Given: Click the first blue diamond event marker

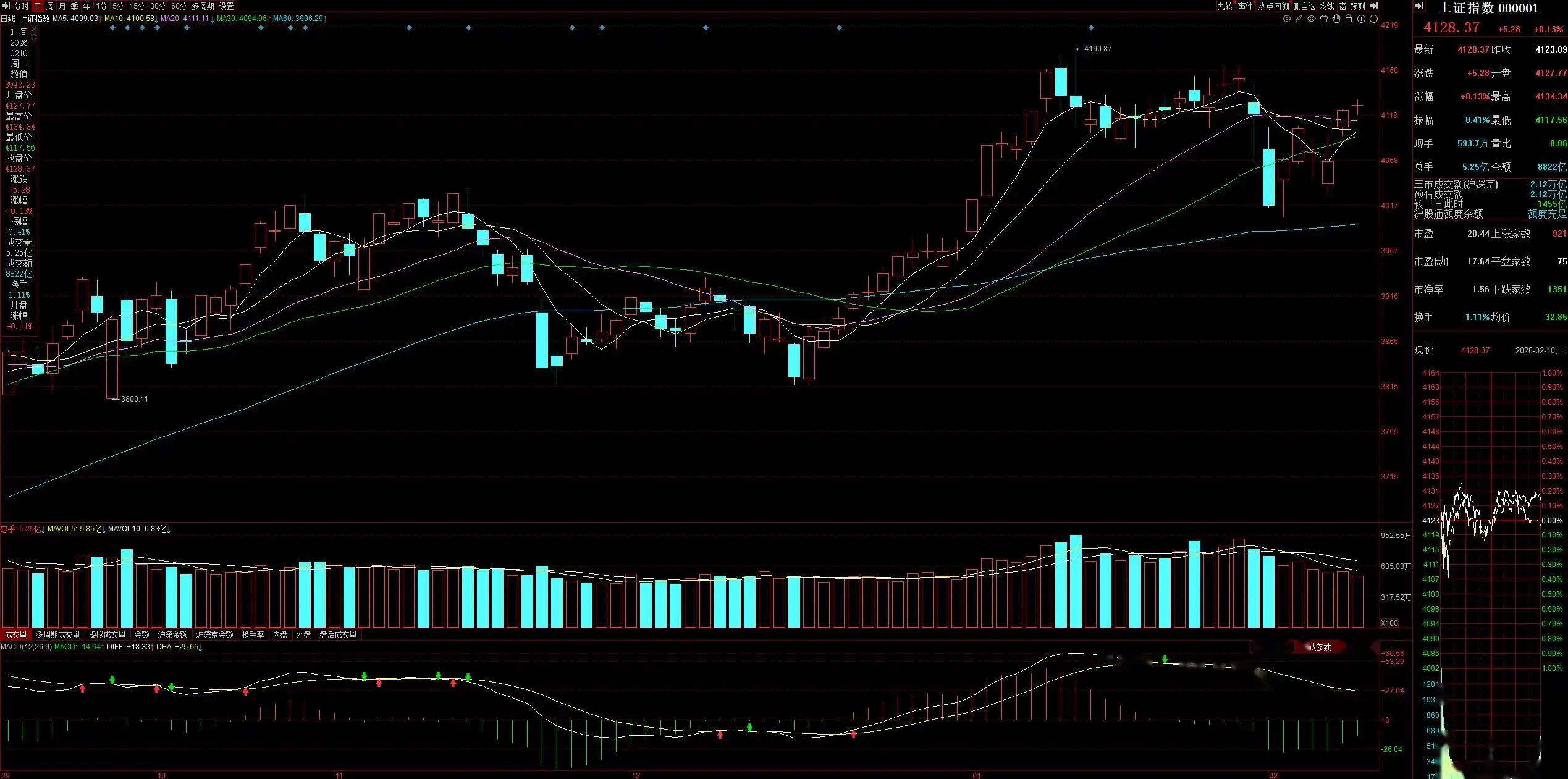Looking at the screenshot, I should point(112,28).
